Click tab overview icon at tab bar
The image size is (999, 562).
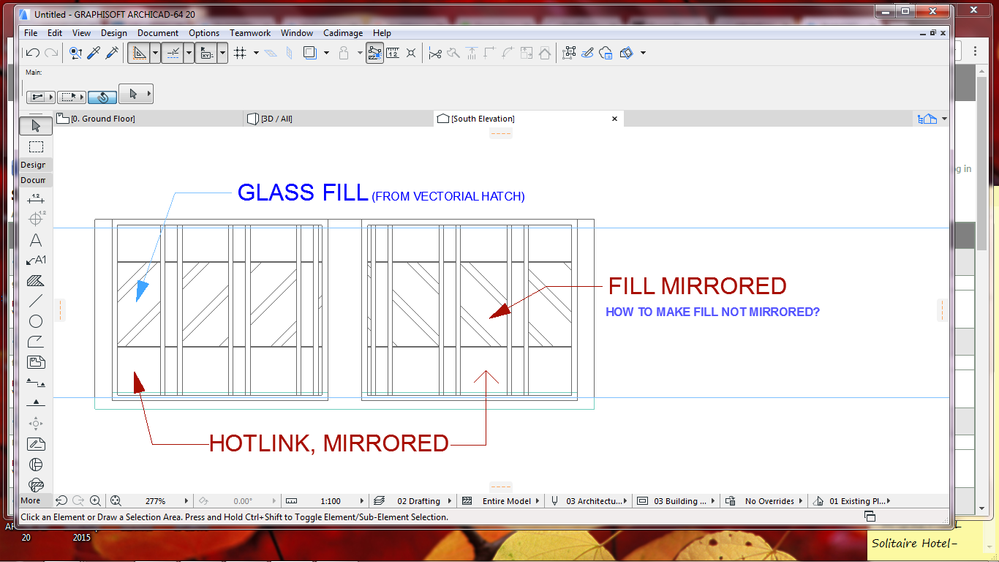927,119
